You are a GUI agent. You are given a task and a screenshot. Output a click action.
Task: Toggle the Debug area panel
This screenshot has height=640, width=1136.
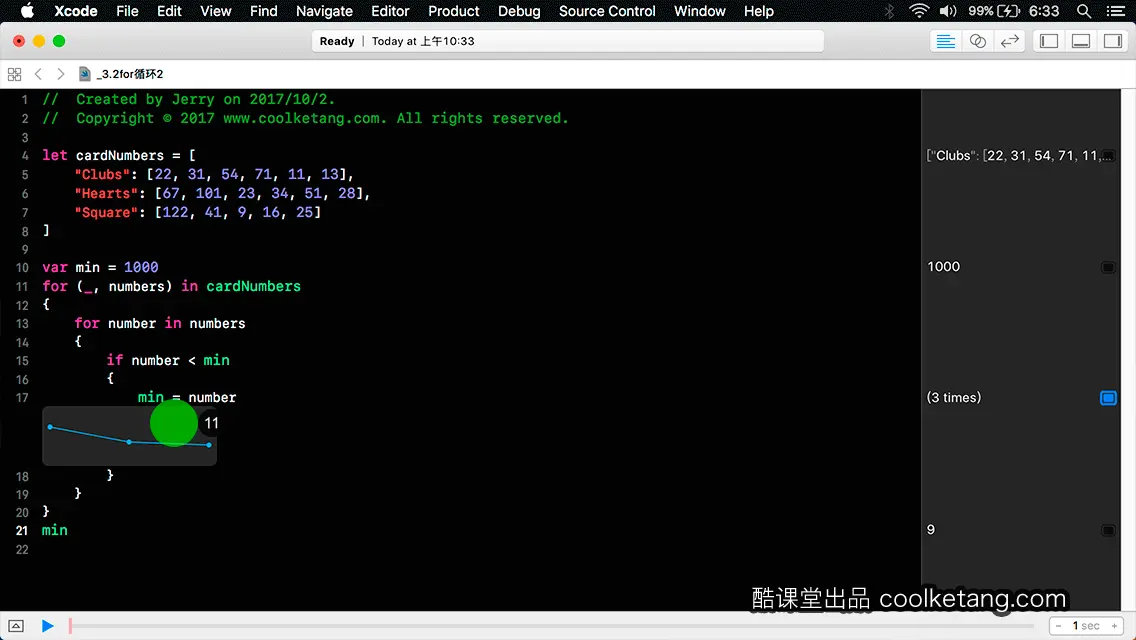(x=1080, y=41)
